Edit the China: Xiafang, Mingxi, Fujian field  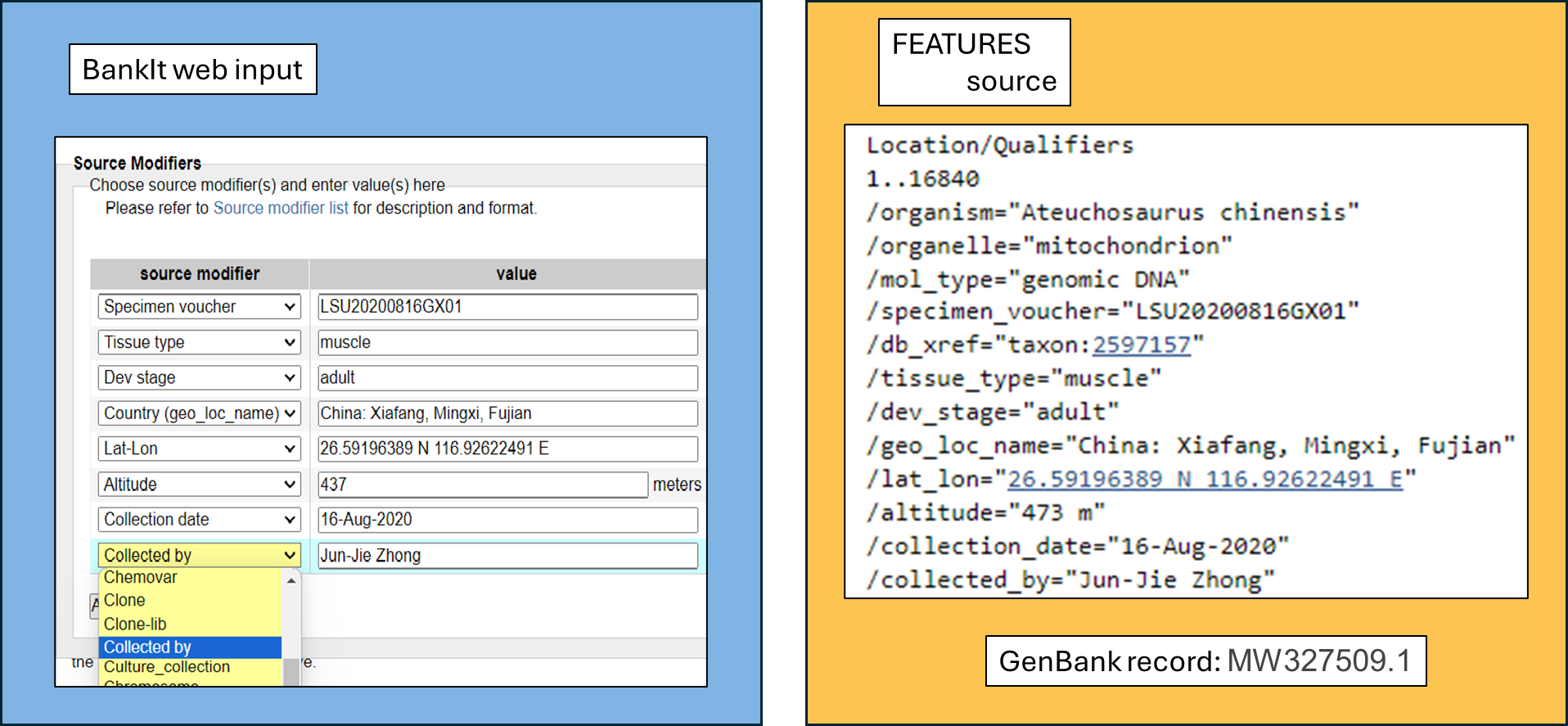click(507, 413)
